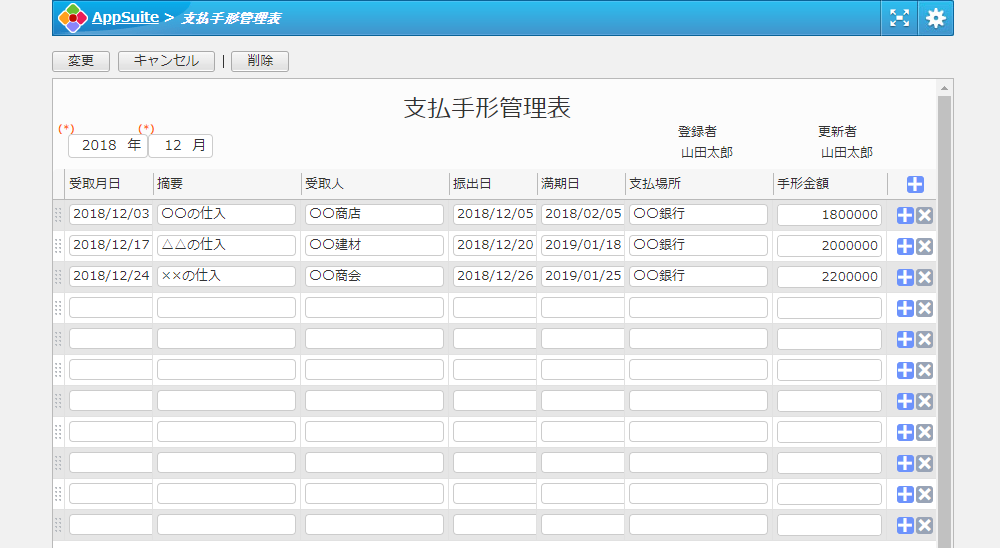Select the month field showing 12

180,146
